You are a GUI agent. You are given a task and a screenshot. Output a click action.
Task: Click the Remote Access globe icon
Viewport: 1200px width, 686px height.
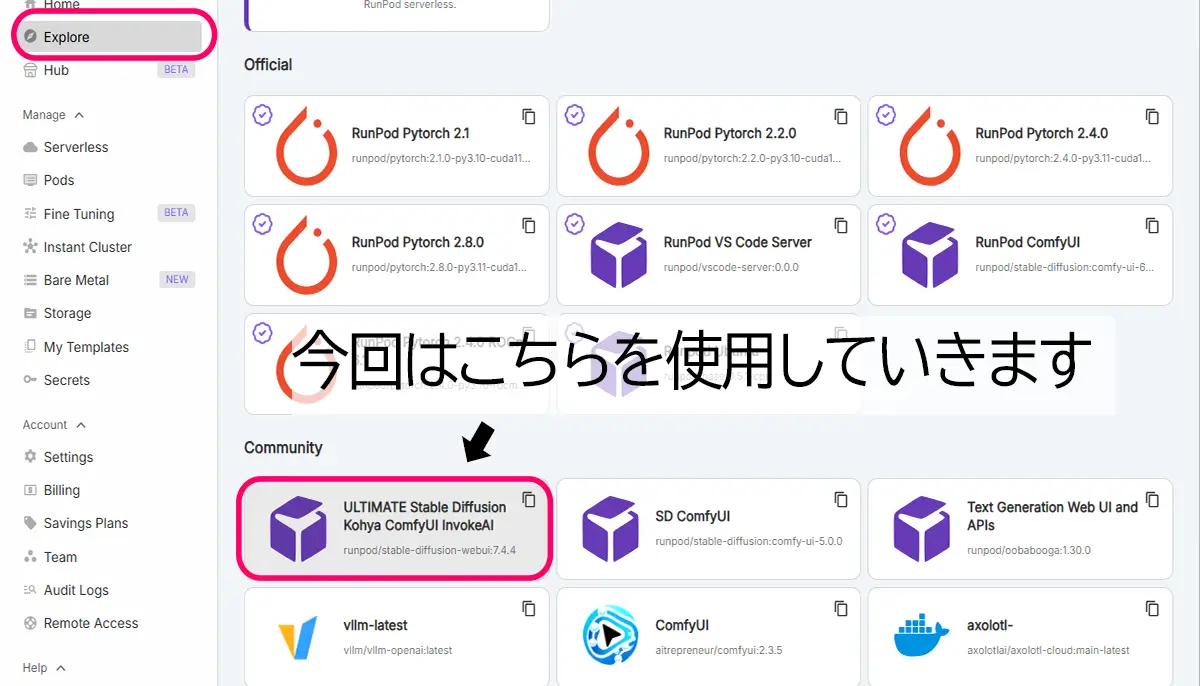[x=30, y=623]
